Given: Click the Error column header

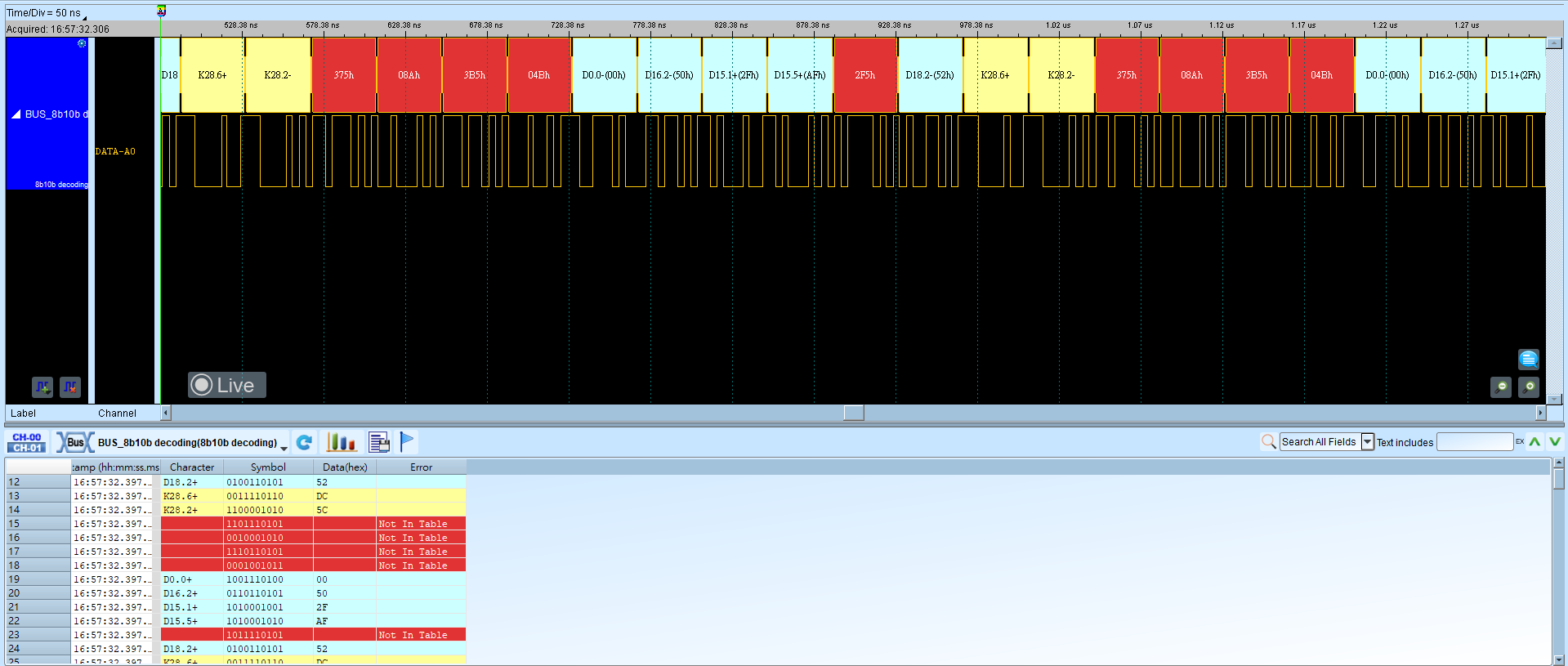Looking at the screenshot, I should coord(421,467).
